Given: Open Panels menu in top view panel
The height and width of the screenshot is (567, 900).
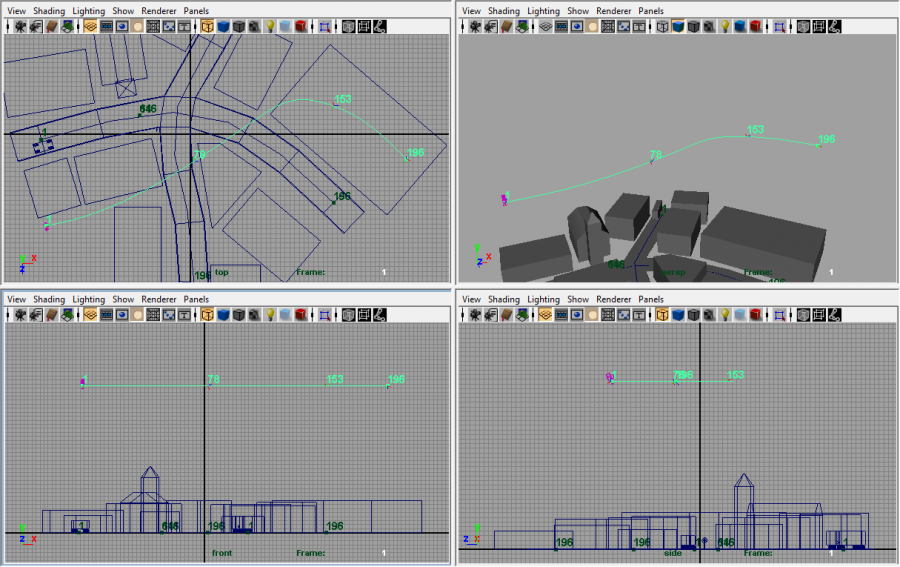Looking at the screenshot, I should (196, 11).
